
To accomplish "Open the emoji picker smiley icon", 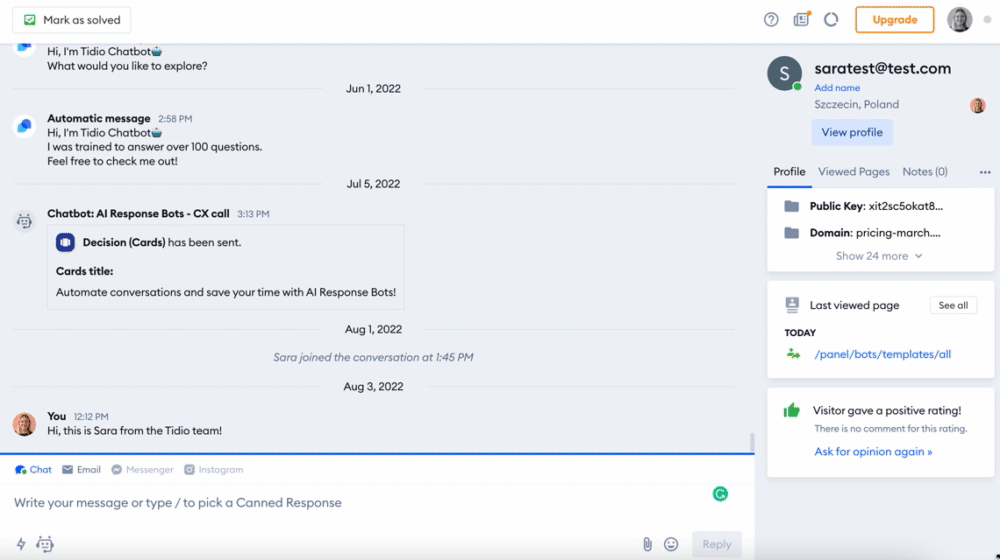I will pos(671,544).
